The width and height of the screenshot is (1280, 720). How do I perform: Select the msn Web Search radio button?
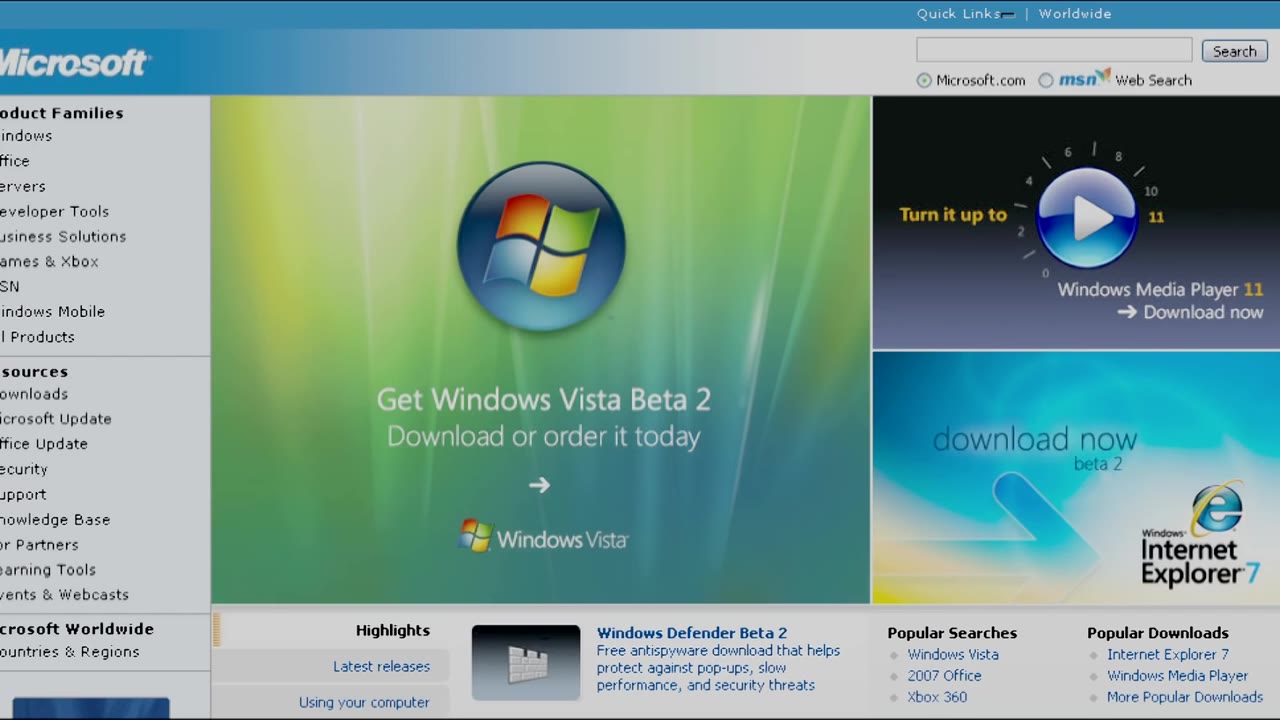tap(1046, 80)
